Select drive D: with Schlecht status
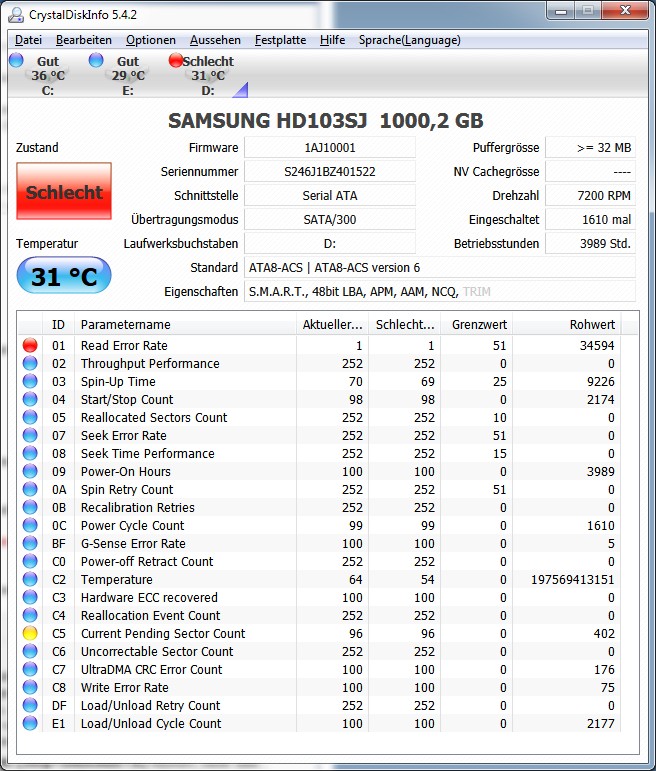The height and width of the screenshot is (771, 656). (208, 75)
